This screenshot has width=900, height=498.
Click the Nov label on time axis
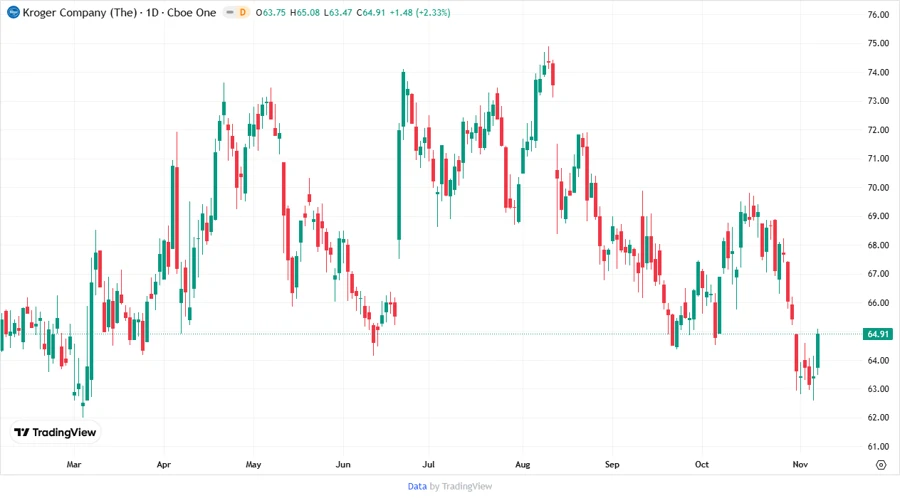(x=800, y=464)
